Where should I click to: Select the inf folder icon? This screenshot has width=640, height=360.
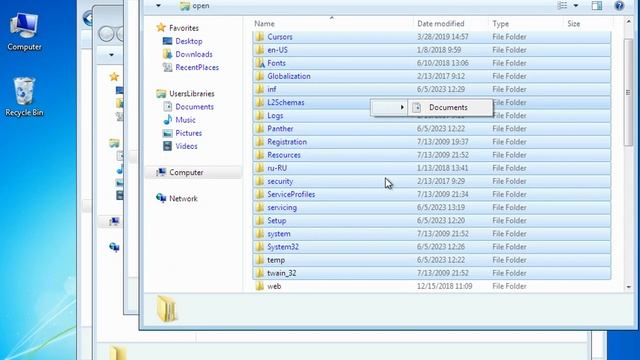click(260, 89)
